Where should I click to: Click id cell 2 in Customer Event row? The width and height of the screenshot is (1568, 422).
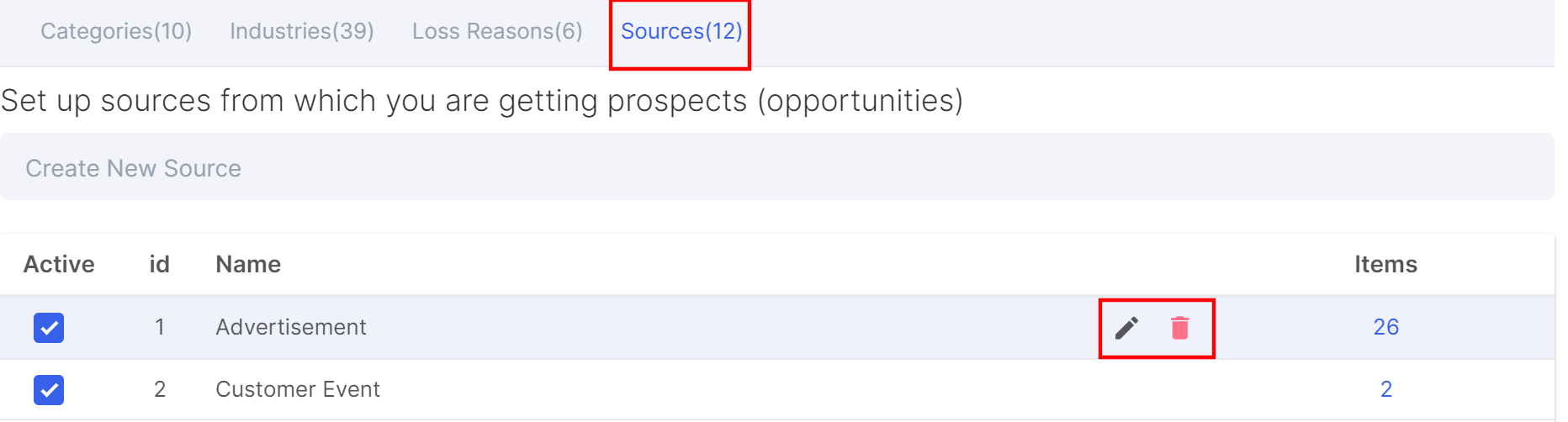(x=160, y=389)
